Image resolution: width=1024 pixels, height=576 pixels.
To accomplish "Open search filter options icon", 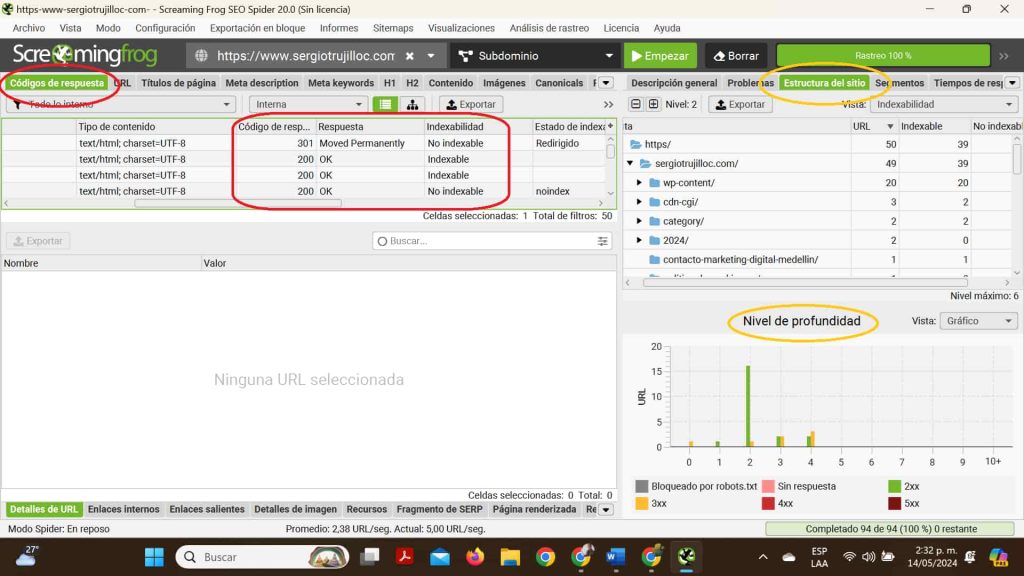I will pos(603,241).
